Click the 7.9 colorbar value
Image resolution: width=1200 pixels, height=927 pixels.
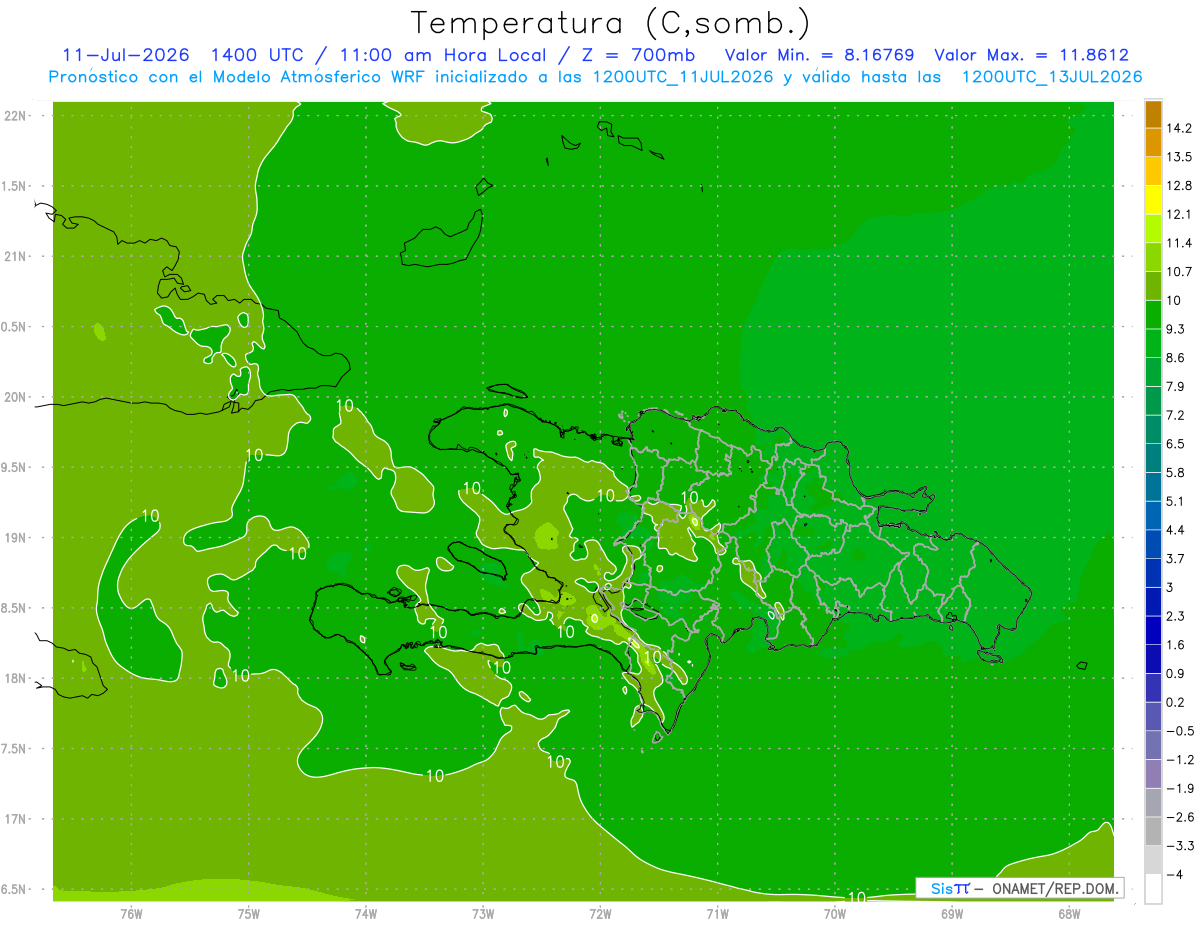[1176, 387]
